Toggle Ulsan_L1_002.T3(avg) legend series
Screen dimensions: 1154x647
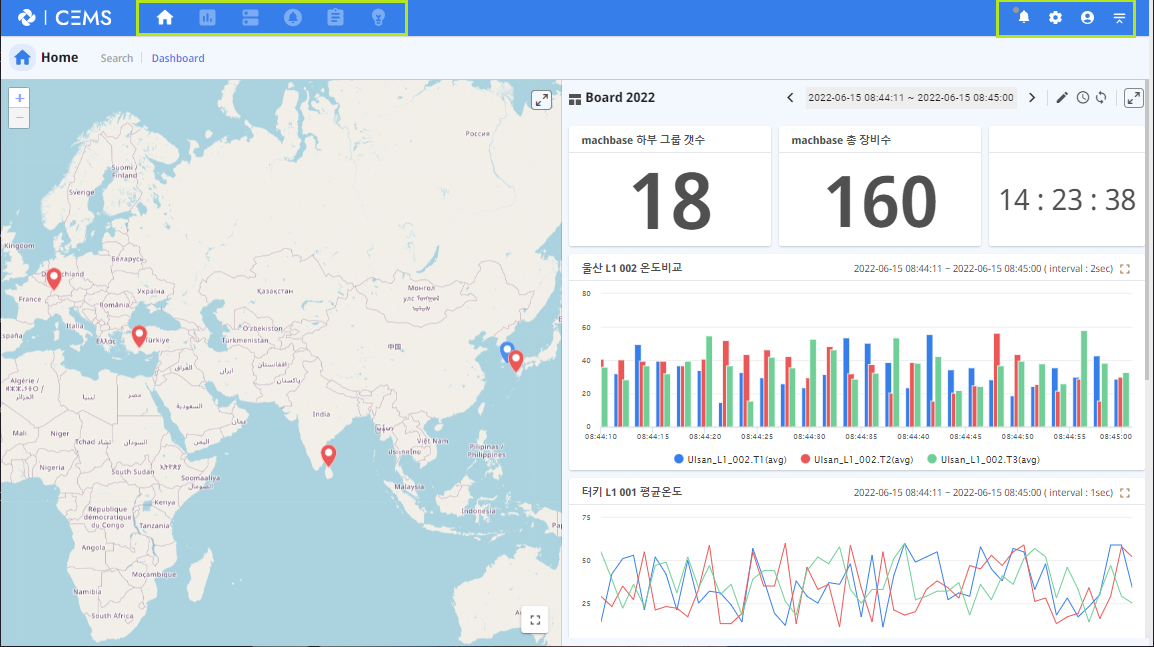tap(983, 459)
